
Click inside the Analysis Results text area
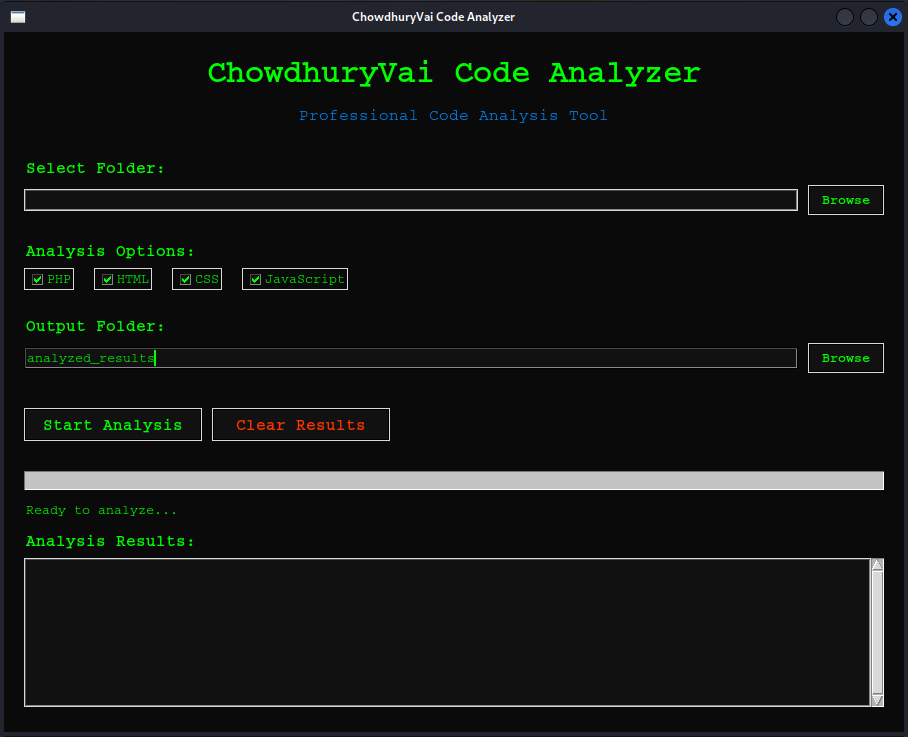click(447, 632)
